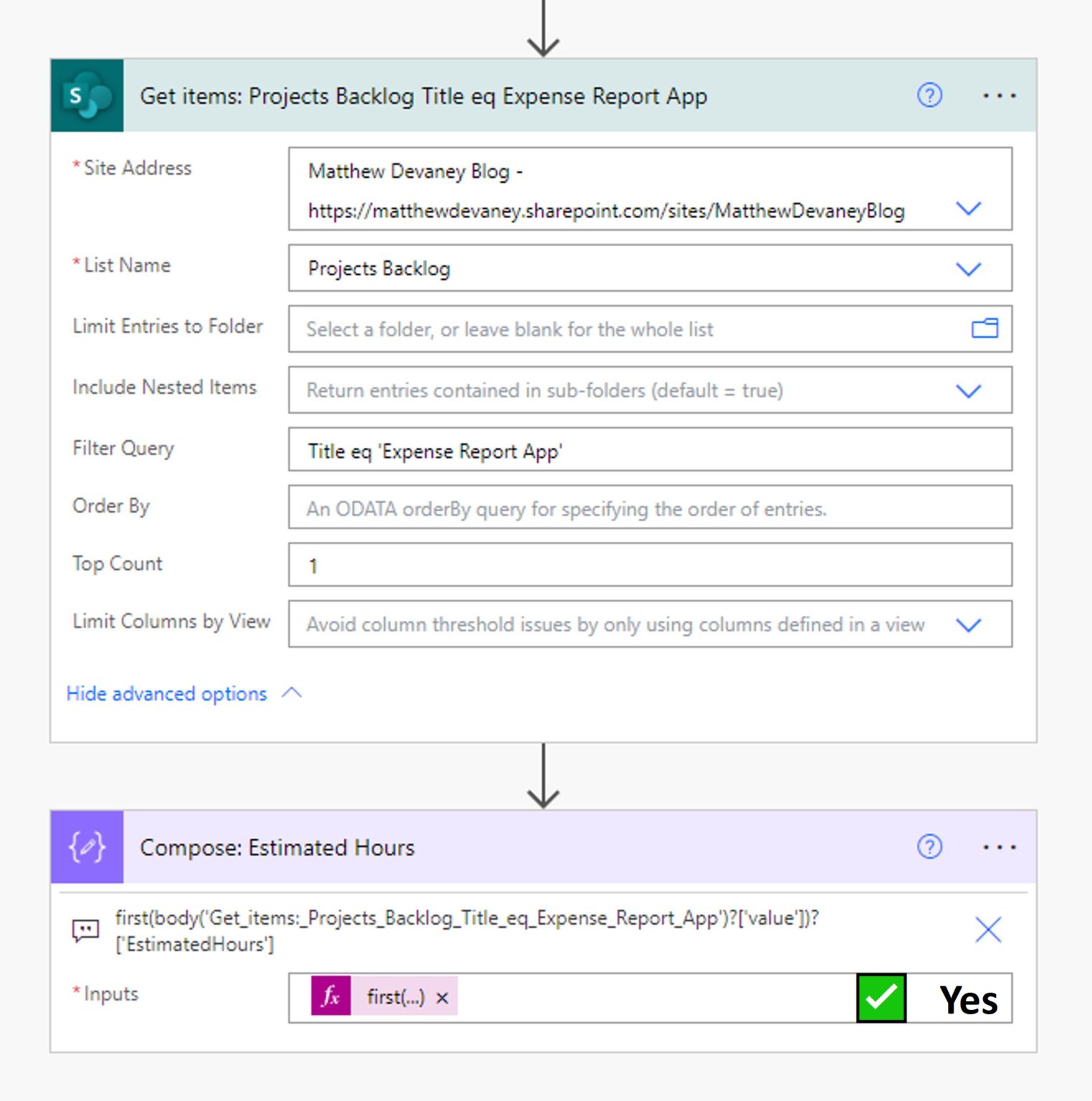
Task: Click the help icon on the Get items action
Action: 929,95
